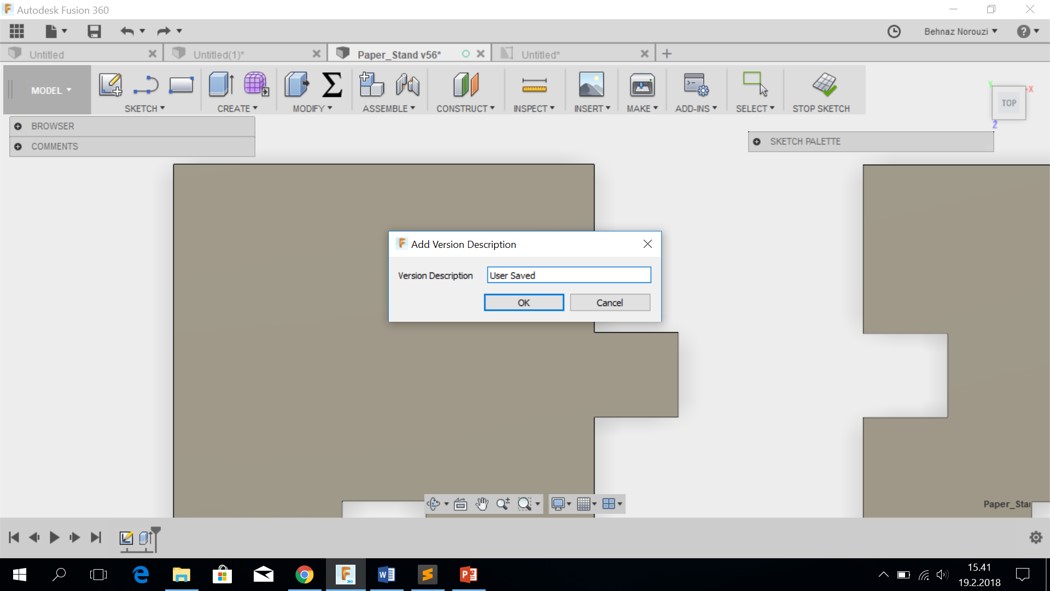Redo the last action
The width and height of the screenshot is (1050, 591).
click(x=163, y=31)
